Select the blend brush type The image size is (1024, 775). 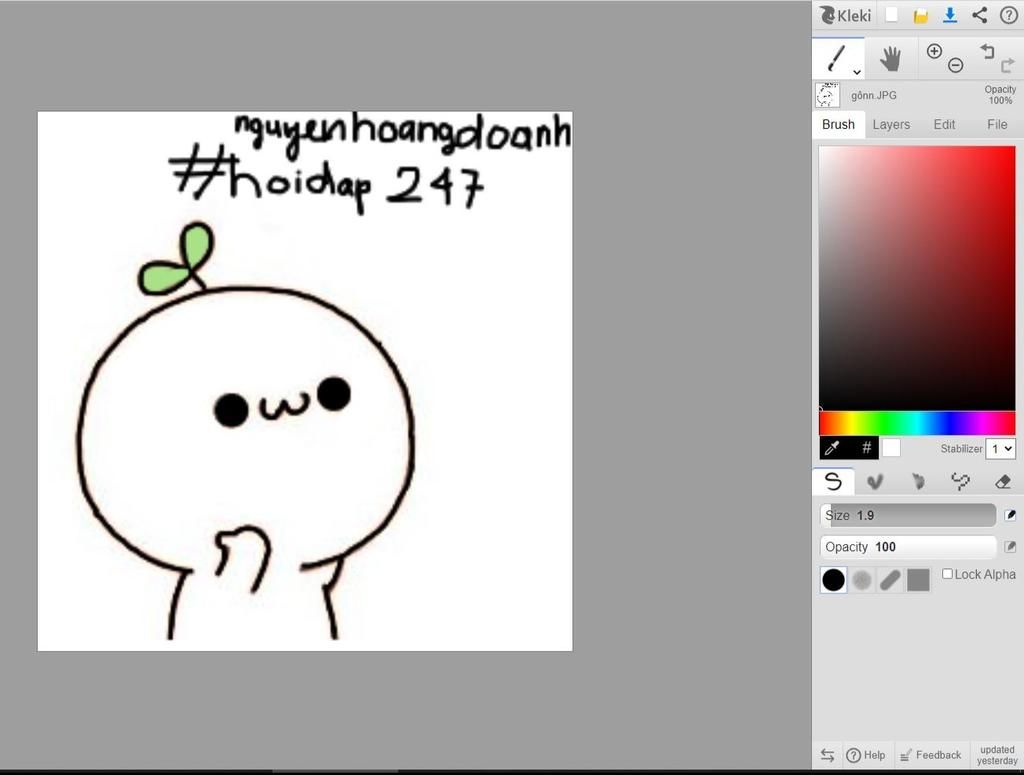pos(875,482)
